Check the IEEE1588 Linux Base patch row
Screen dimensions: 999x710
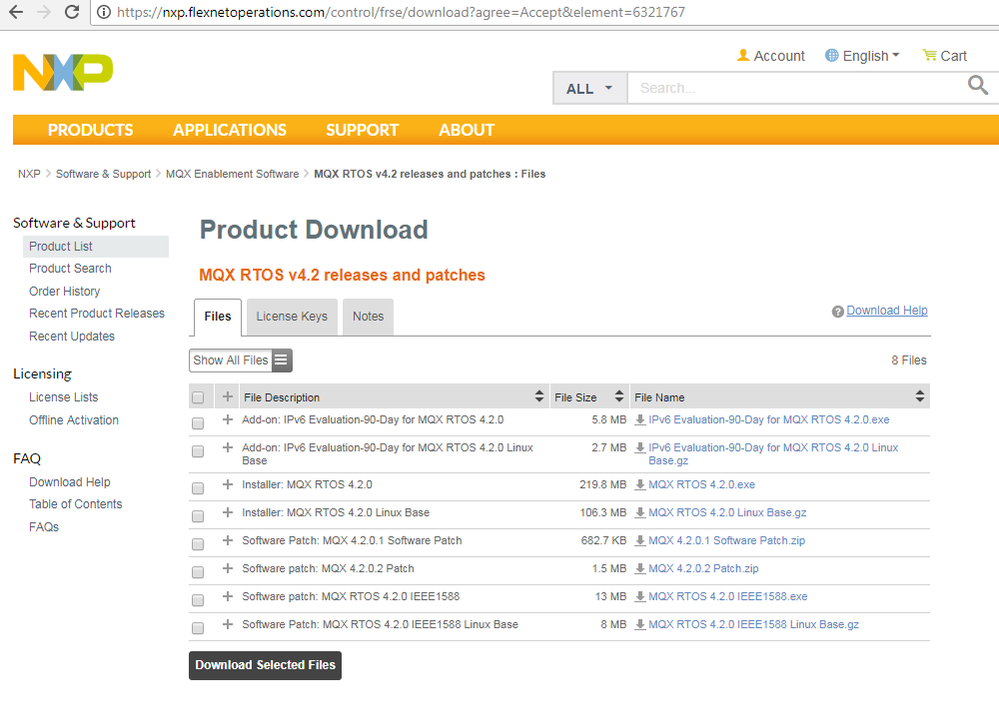198,628
